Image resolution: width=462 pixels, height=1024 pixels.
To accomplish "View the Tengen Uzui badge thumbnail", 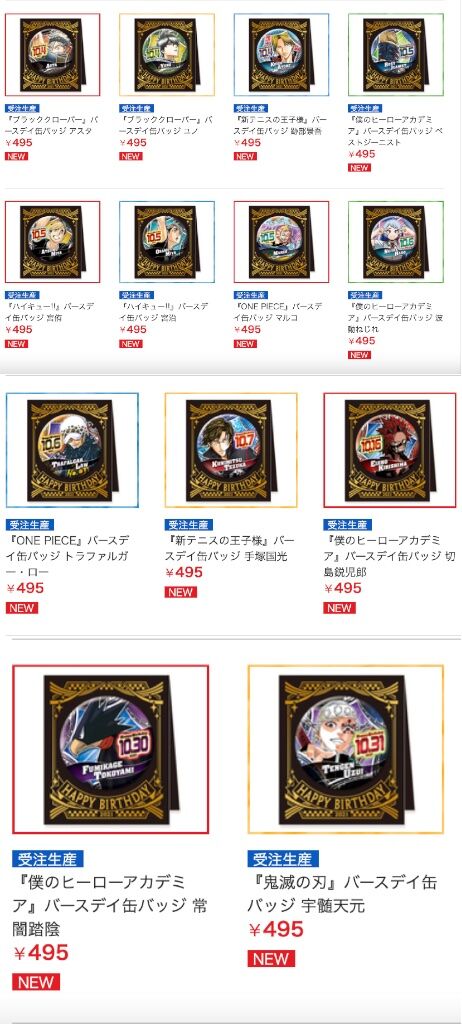I will coord(346,749).
